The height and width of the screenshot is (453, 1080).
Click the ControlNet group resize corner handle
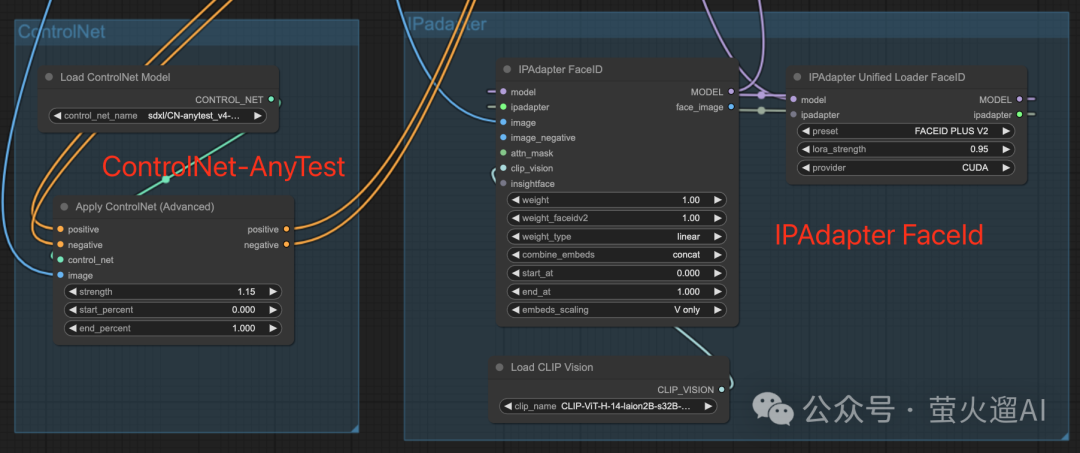(x=354, y=428)
